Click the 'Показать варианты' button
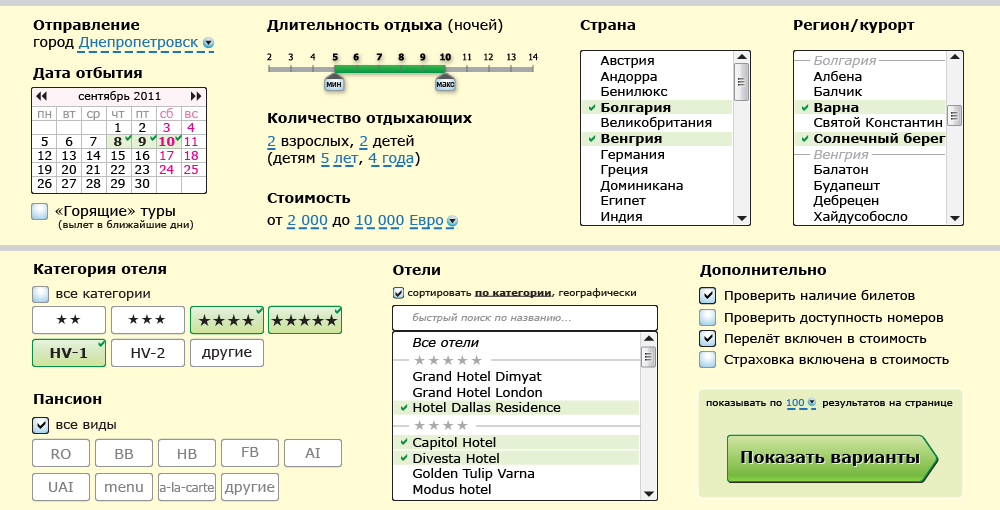1000x510 pixels. click(x=830, y=458)
